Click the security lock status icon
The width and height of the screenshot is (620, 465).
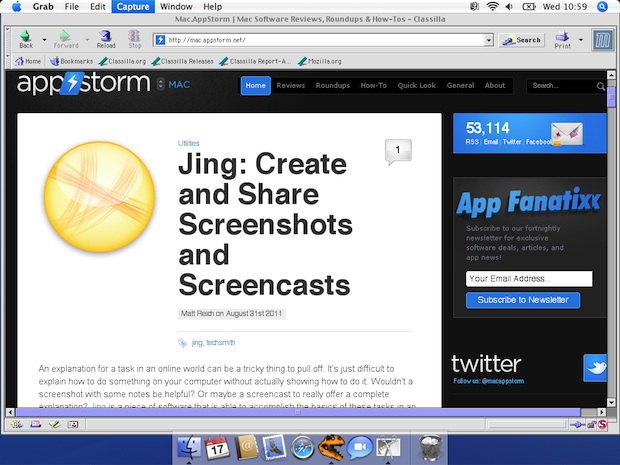(x=591, y=425)
